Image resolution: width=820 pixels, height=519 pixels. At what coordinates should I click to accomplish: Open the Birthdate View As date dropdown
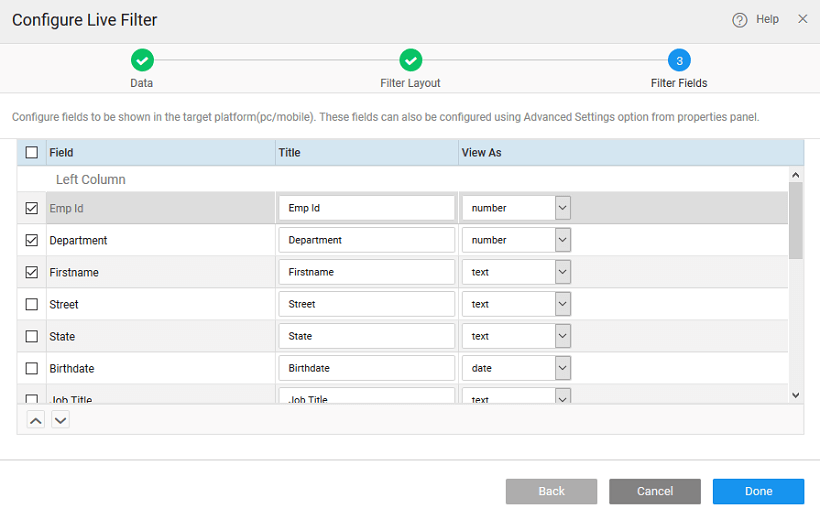pyautogui.click(x=562, y=368)
